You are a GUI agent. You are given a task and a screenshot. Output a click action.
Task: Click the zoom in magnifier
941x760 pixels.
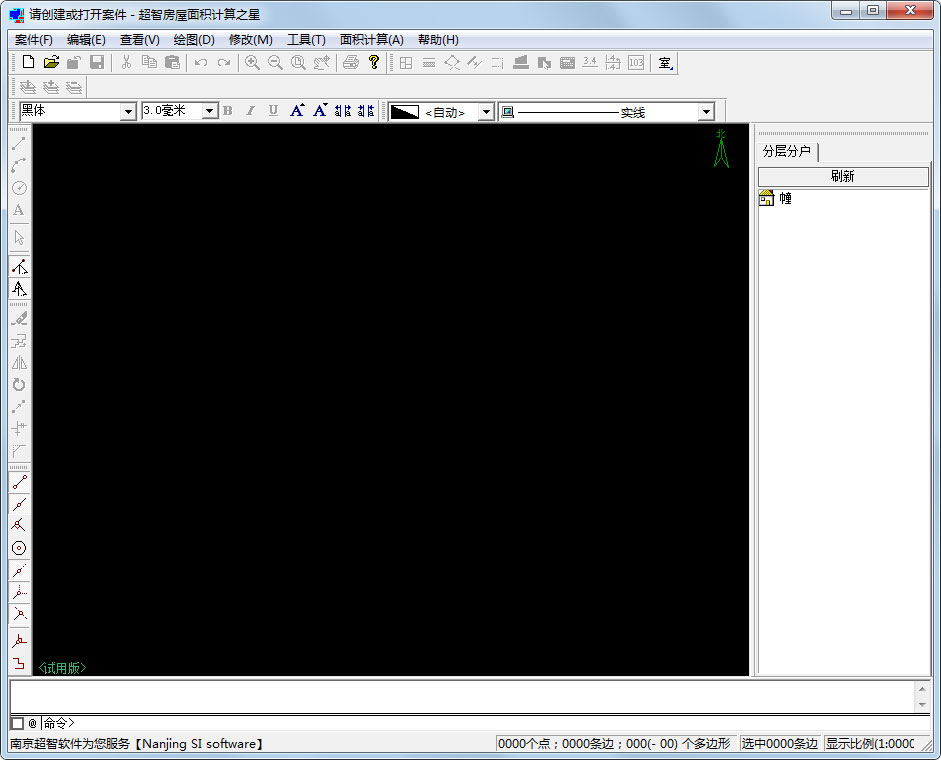tap(252, 62)
